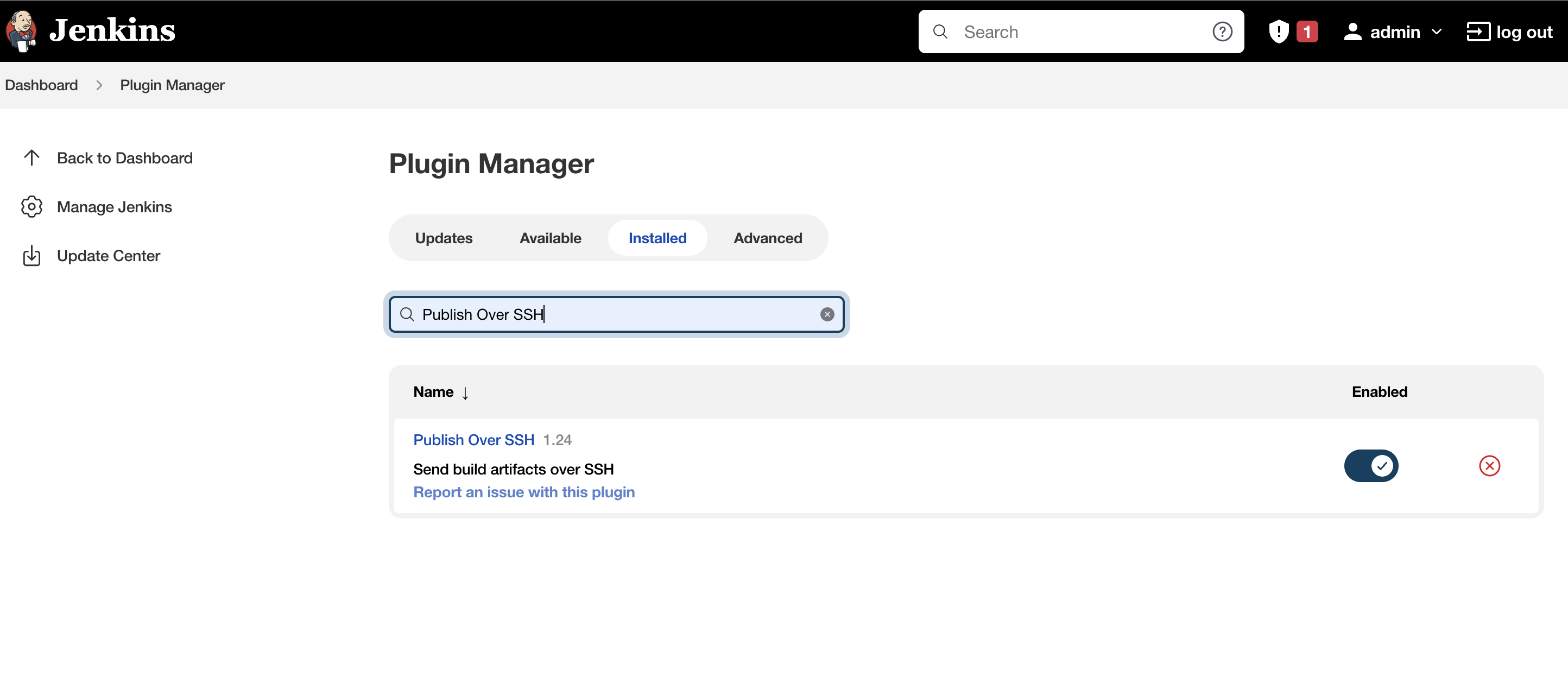
Task: Click the red uninstall X icon
Action: [x=1489, y=466]
